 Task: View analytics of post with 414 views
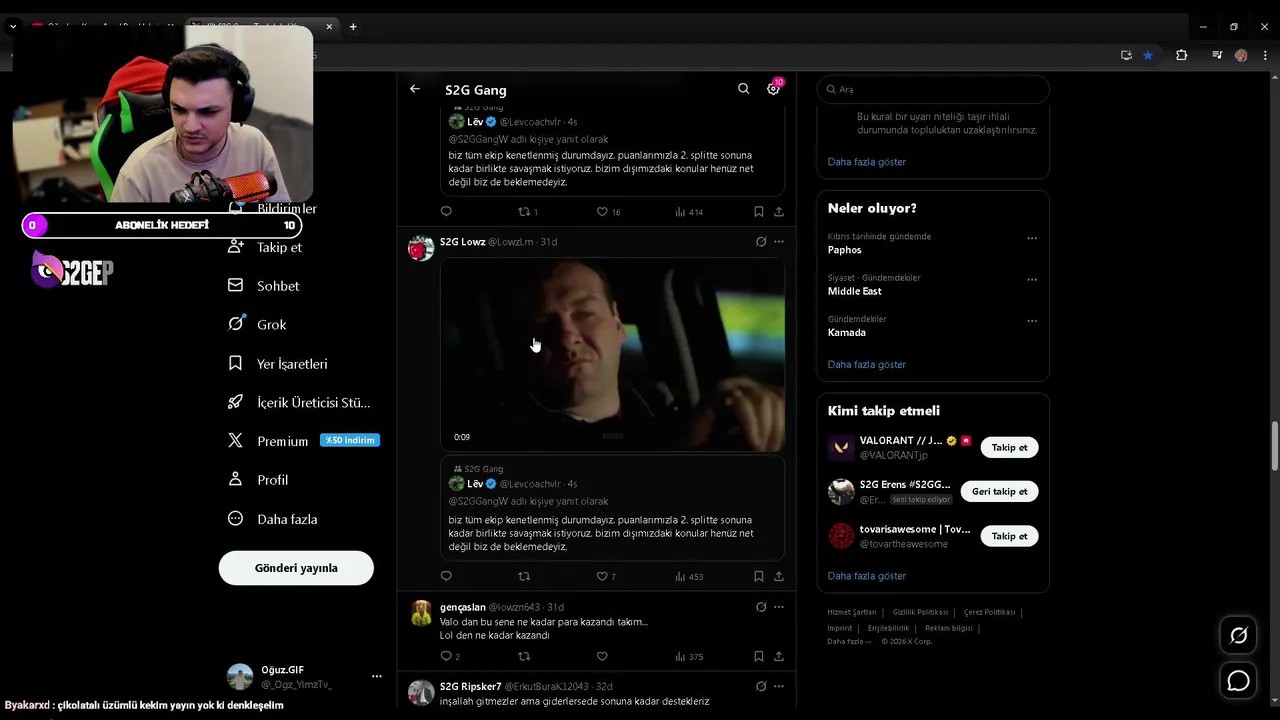pyautogui.click(x=689, y=211)
